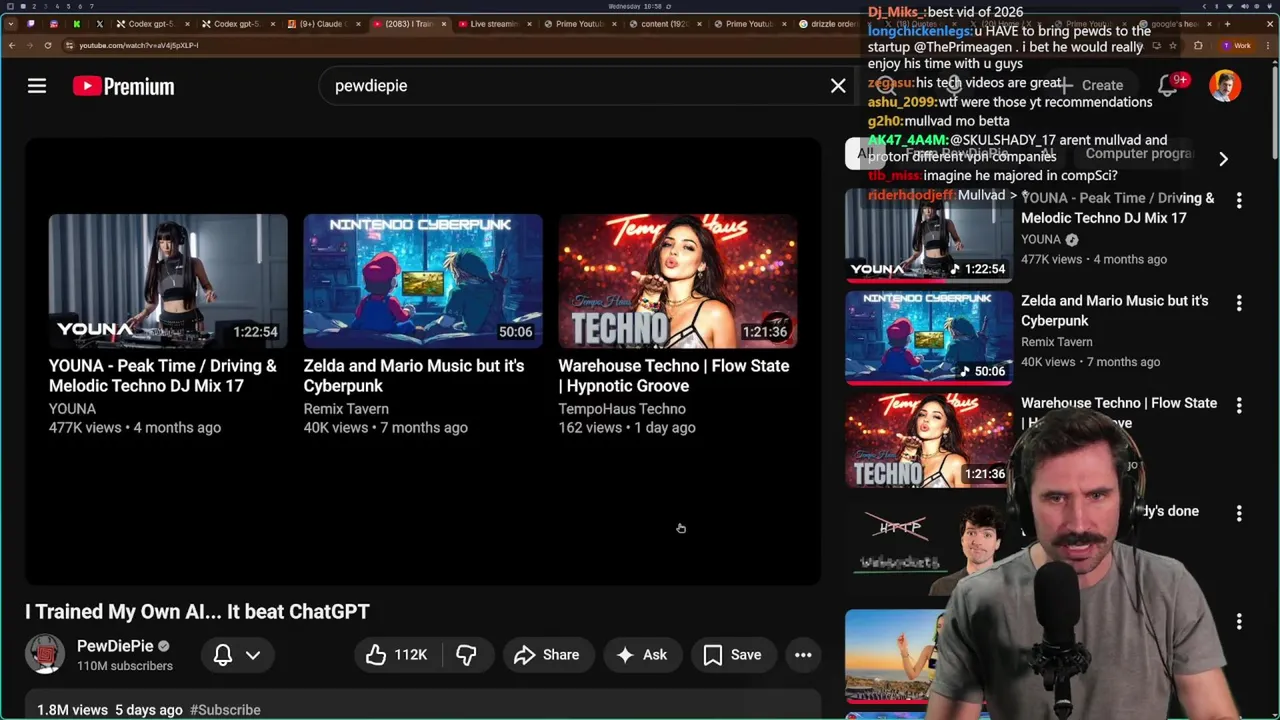Open options menu for sidebar Warehouse Techno video
The image size is (1280, 720).
(1239, 405)
